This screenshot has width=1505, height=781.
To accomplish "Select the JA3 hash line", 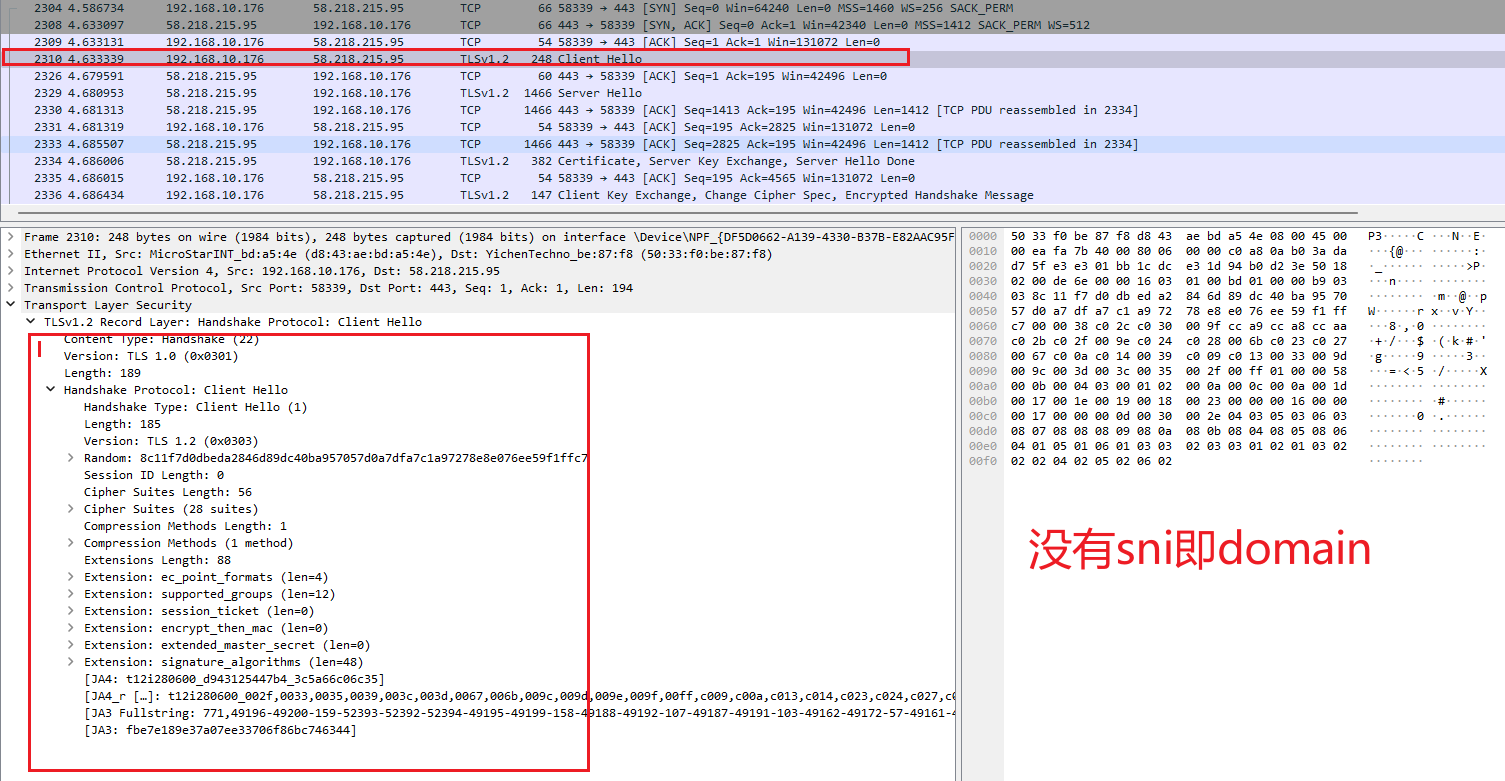I will click(221, 730).
